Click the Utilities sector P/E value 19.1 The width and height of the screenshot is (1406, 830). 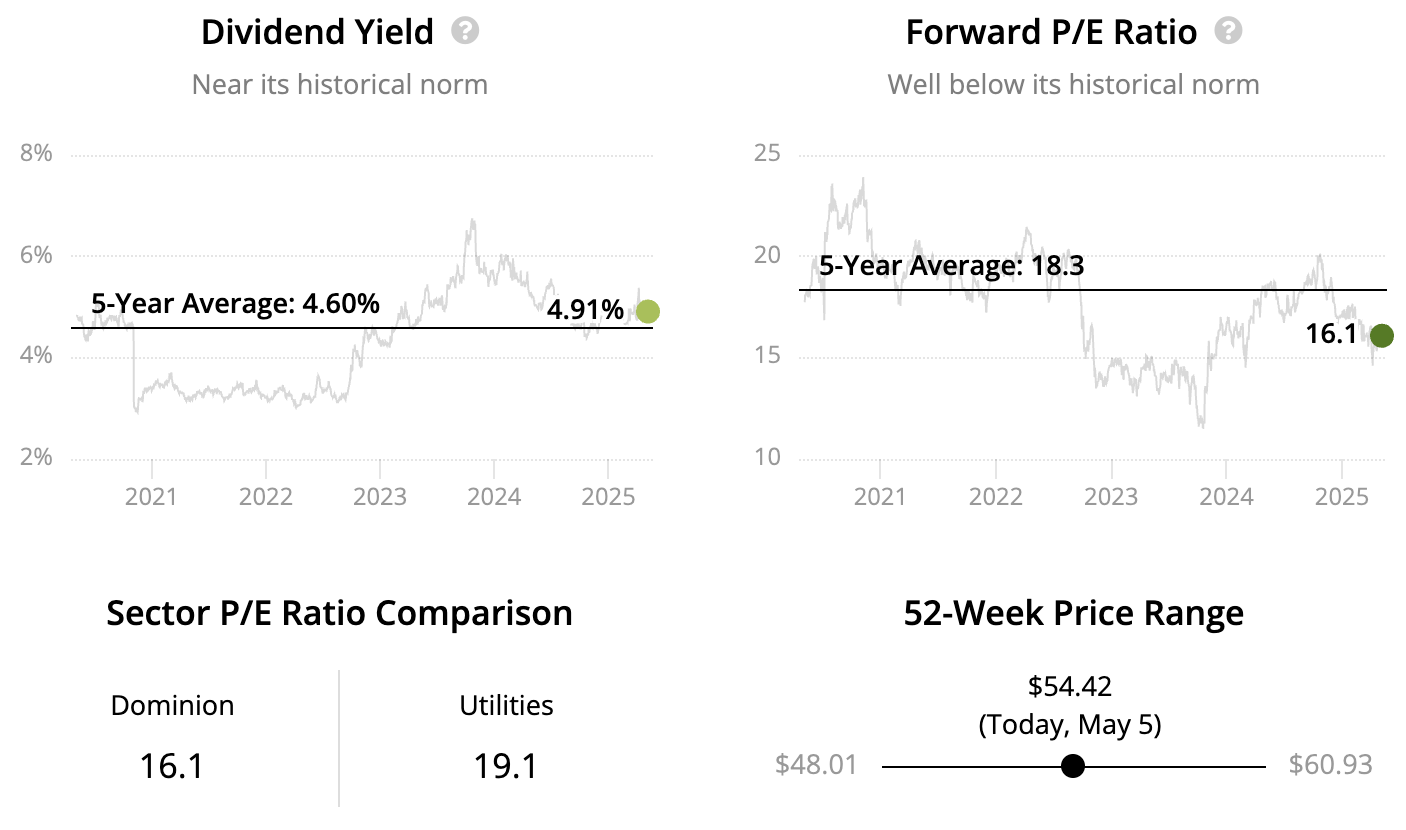point(506,767)
